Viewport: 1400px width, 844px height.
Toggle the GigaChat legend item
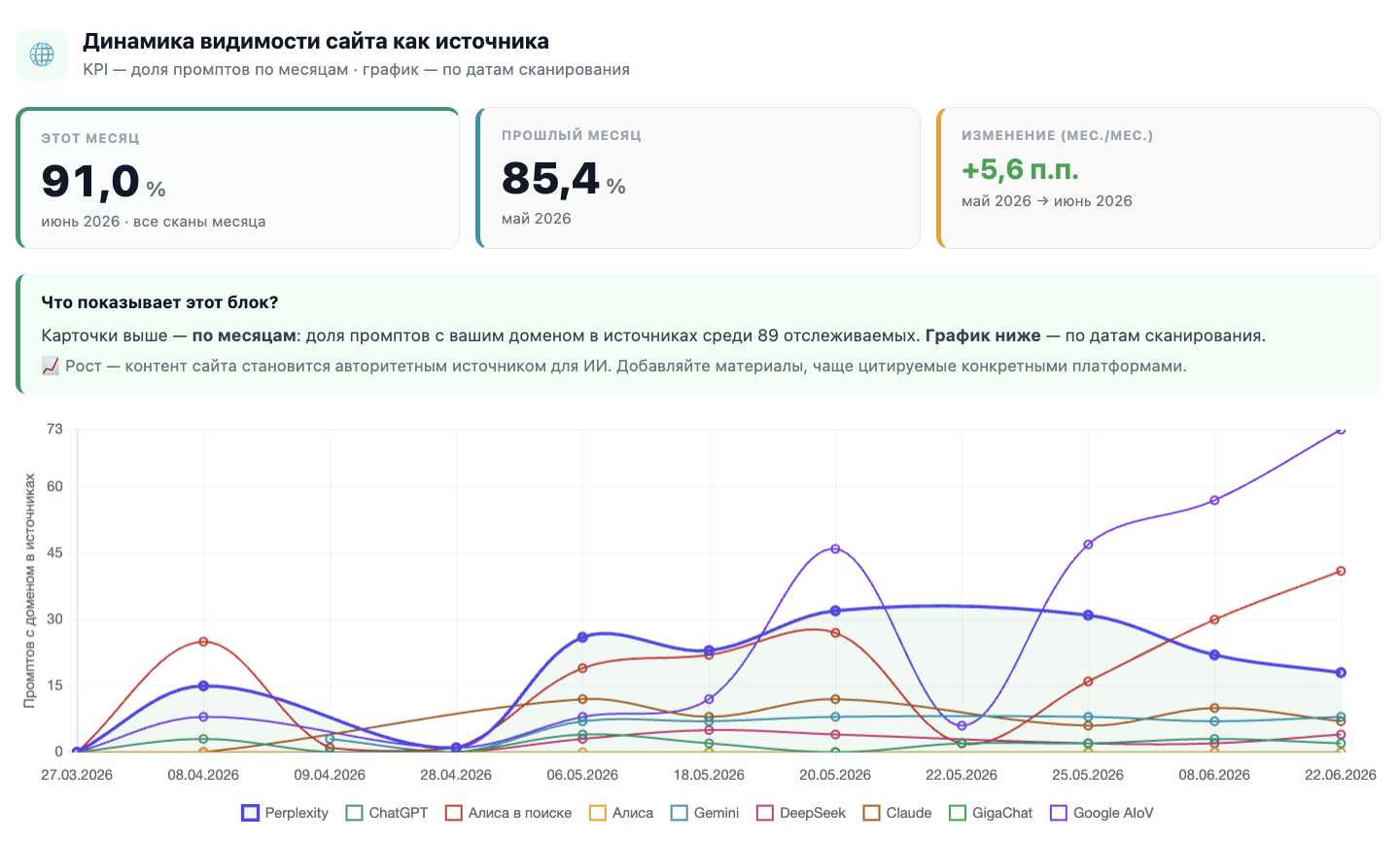coord(991,813)
